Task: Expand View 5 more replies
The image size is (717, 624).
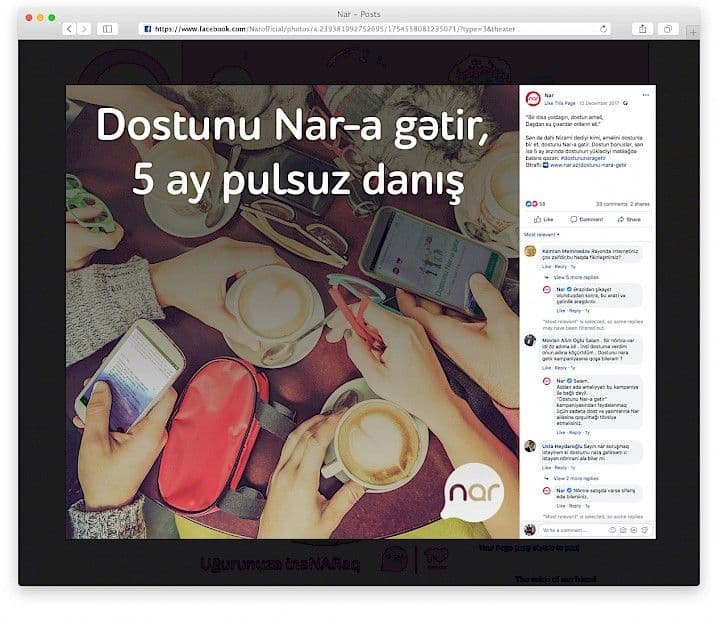Action: click(x=576, y=277)
